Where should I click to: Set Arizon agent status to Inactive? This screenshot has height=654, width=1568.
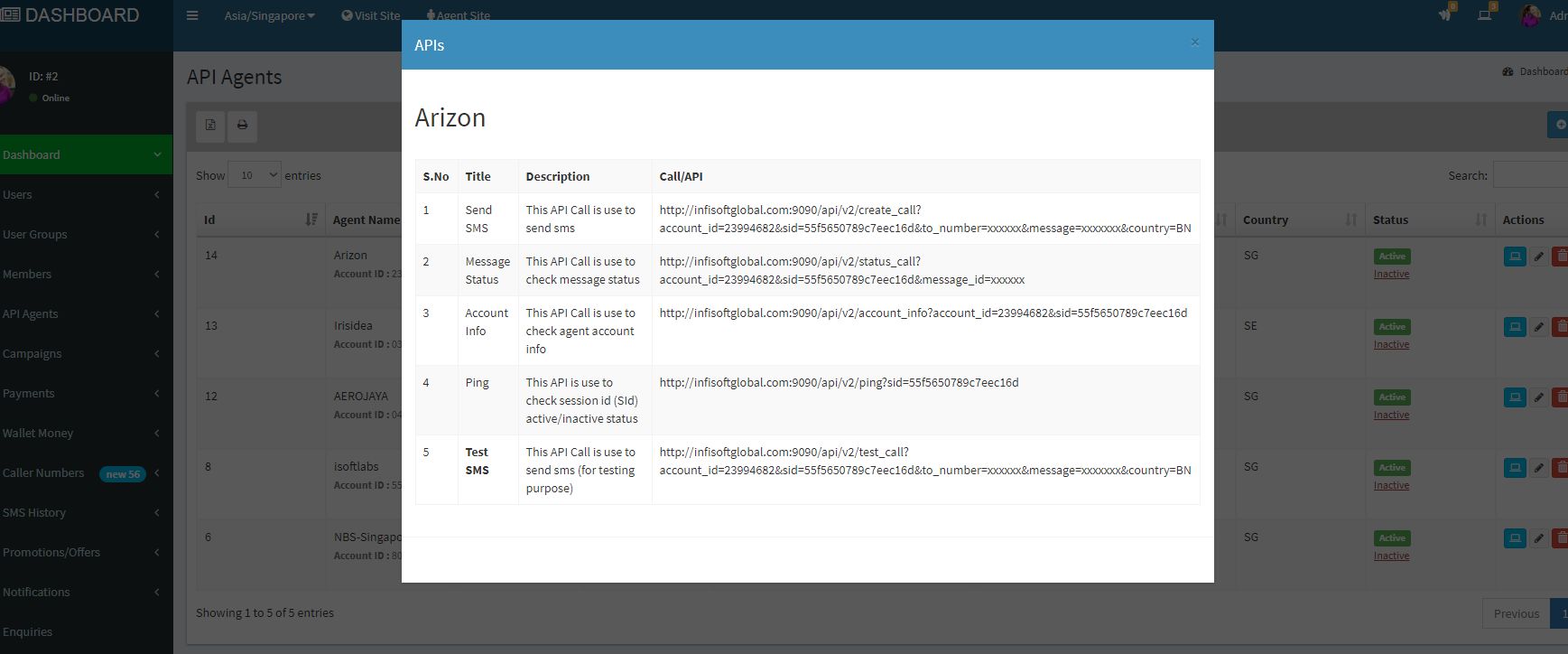coord(1391,275)
